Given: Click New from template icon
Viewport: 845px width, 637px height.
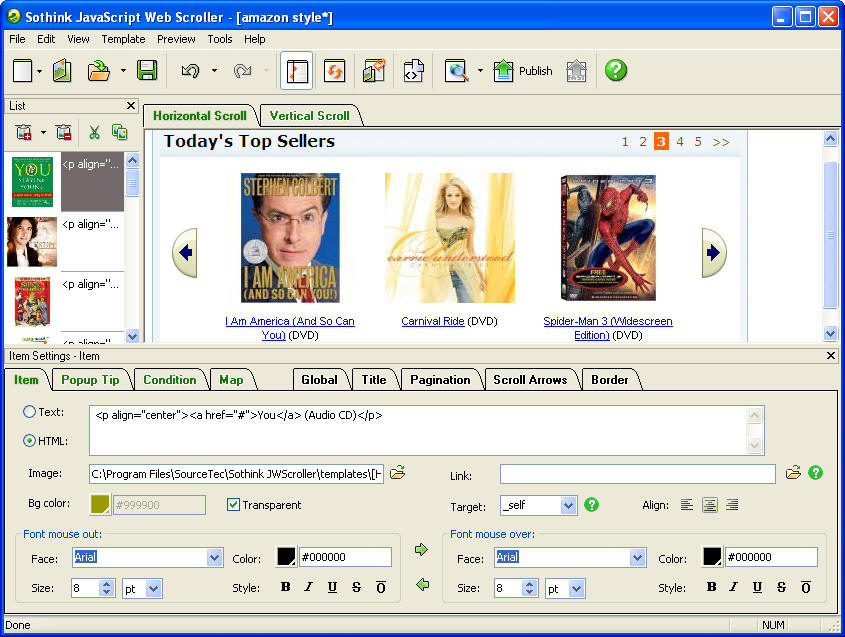Looking at the screenshot, I should [x=61, y=71].
